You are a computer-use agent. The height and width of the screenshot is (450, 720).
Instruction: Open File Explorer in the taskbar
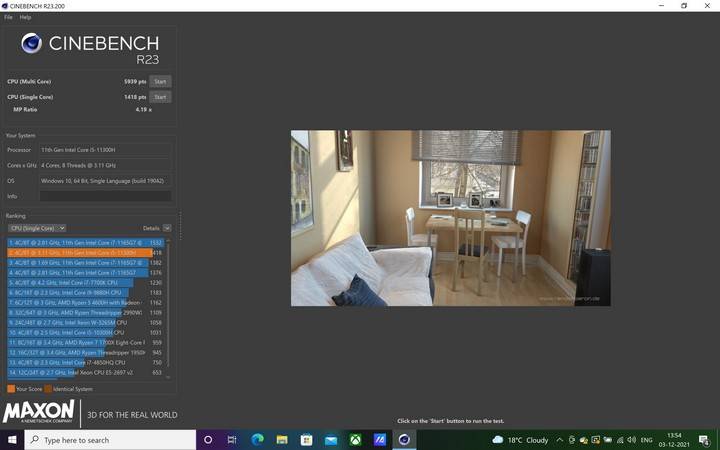[281, 439]
